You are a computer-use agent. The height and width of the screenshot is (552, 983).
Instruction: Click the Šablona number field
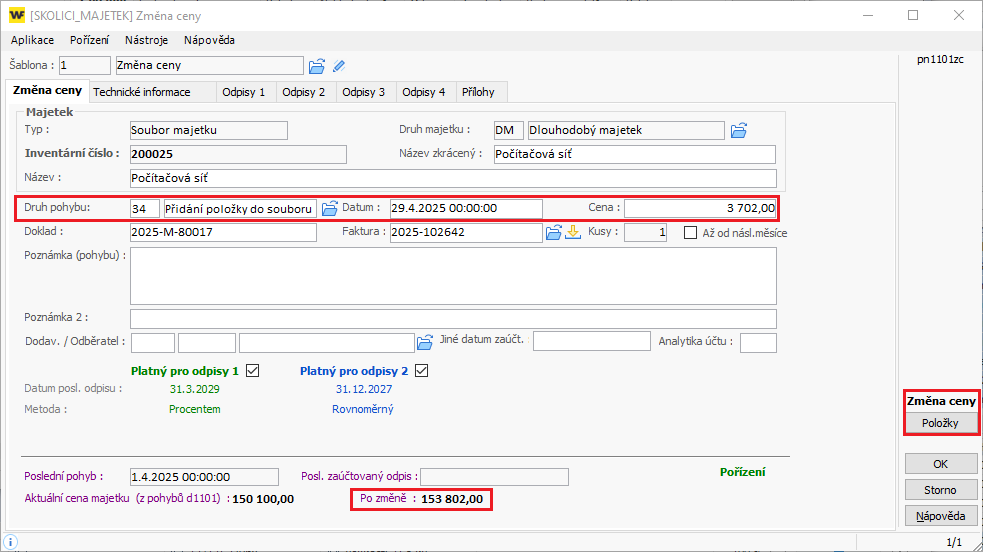85,65
